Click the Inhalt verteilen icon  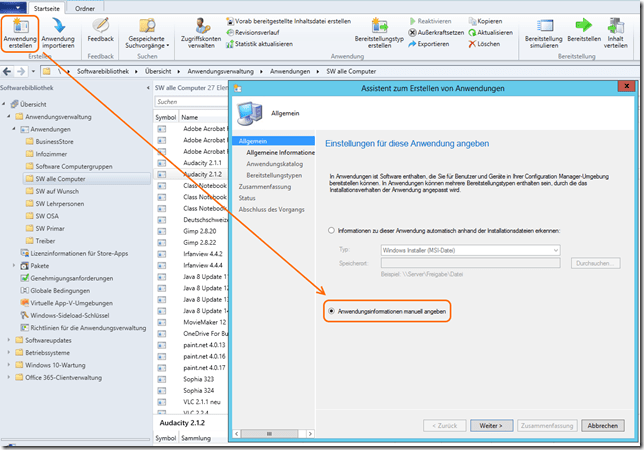[x=617, y=32]
